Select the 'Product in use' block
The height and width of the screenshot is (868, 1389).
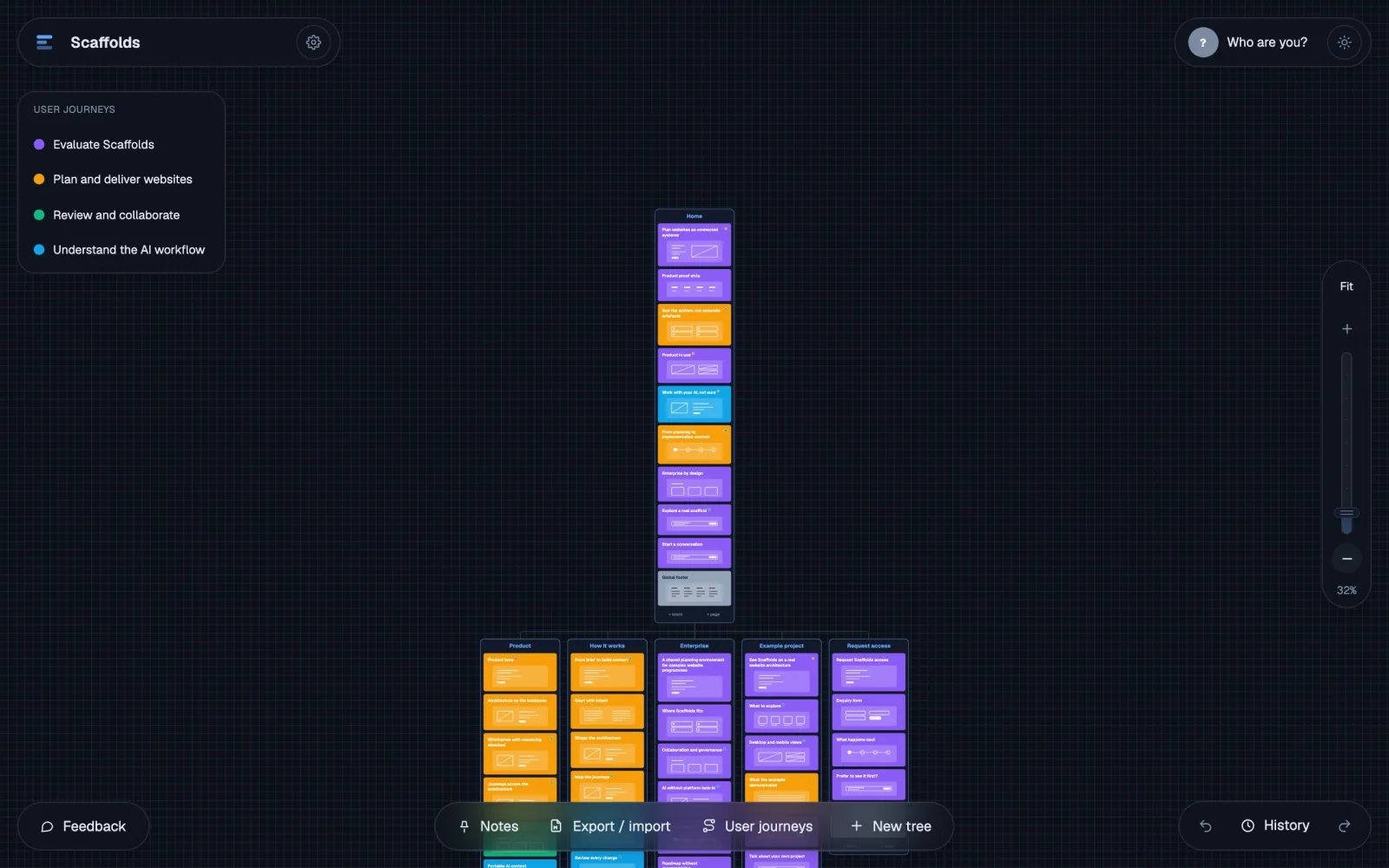click(694, 365)
